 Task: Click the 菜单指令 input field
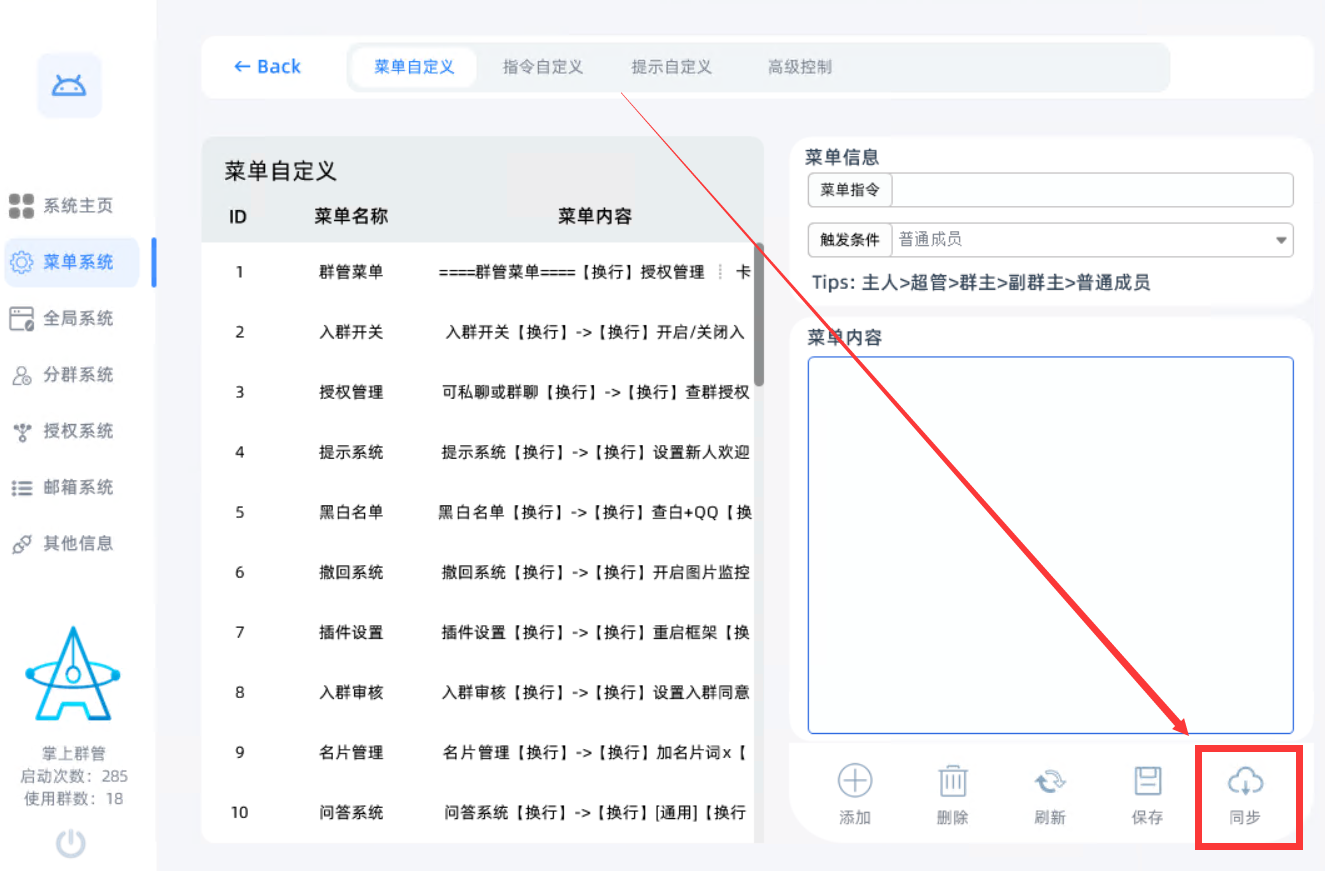1091,190
